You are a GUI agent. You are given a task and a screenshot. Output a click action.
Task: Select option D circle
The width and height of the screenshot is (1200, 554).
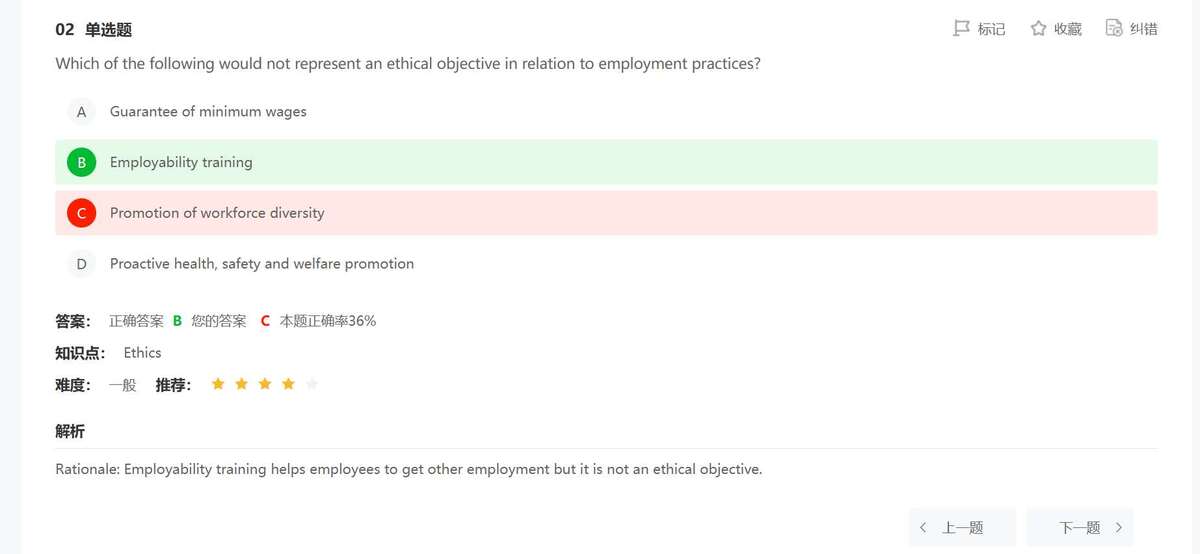tap(81, 264)
